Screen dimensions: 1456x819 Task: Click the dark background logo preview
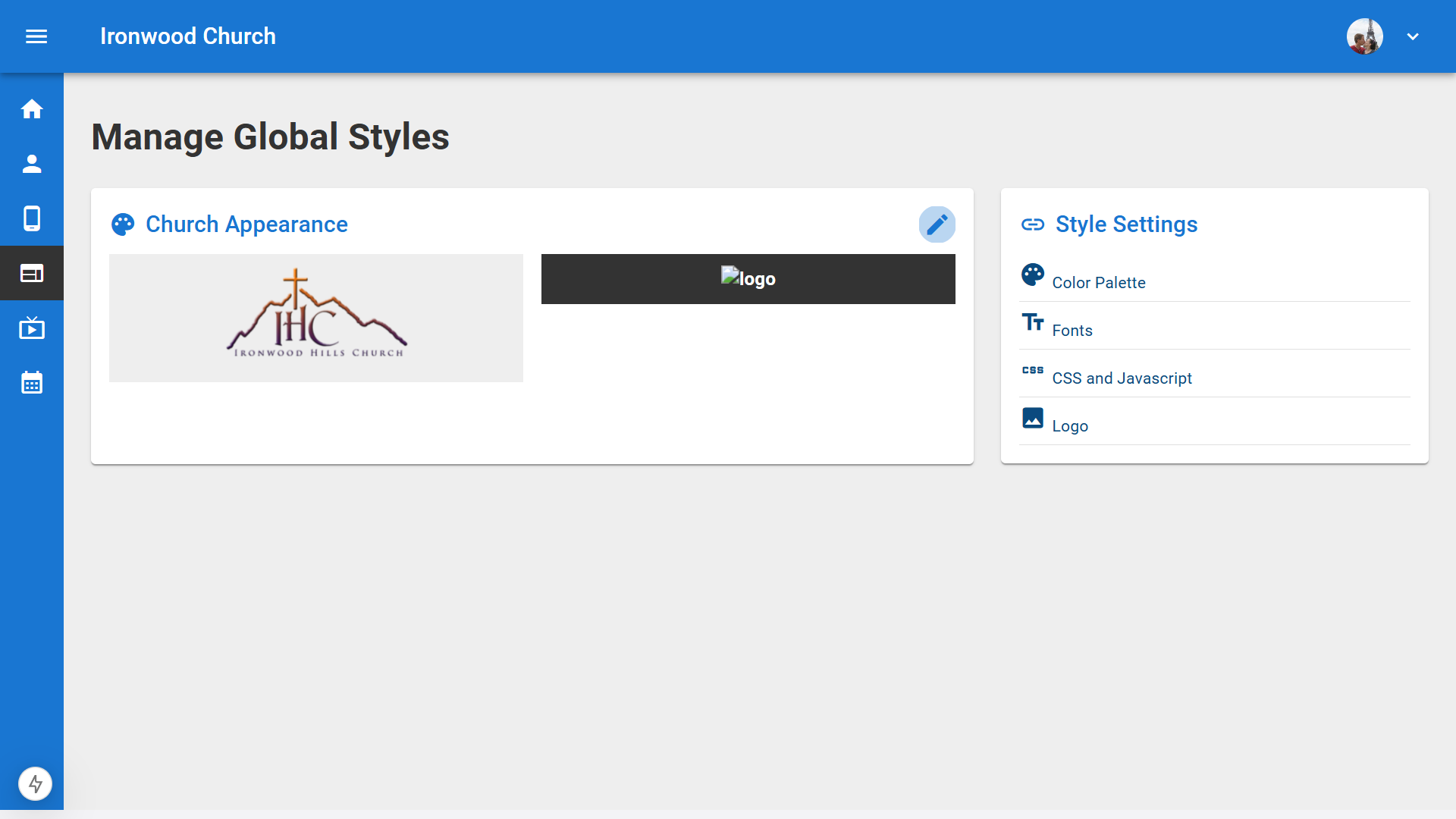click(748, 279)
